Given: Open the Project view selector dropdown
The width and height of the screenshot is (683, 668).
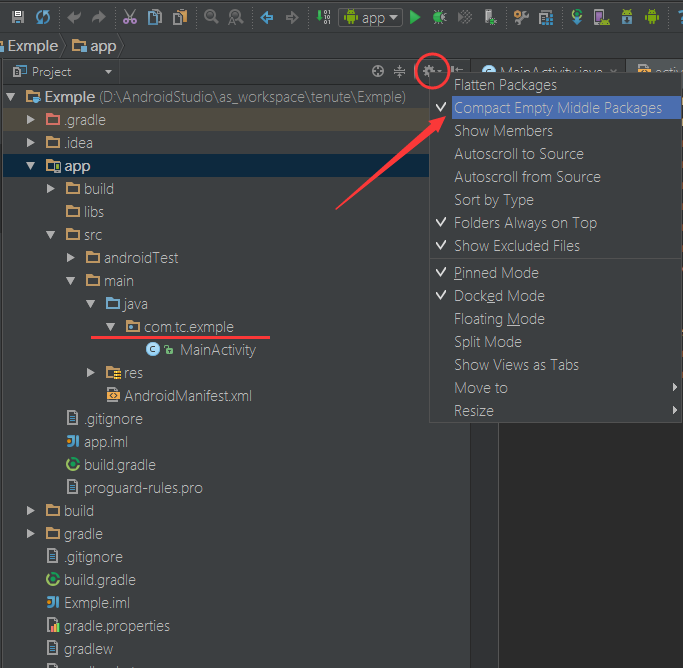Looking at the screenshot, I should [x=62, y=72].
